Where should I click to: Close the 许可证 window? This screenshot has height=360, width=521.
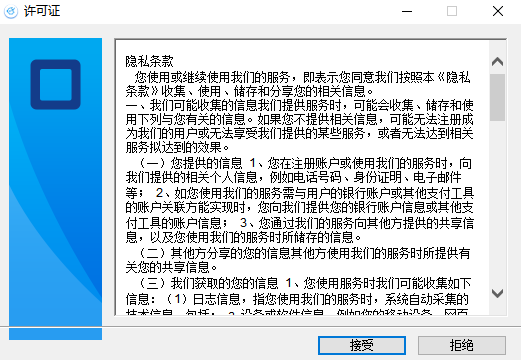pos(498,11)
